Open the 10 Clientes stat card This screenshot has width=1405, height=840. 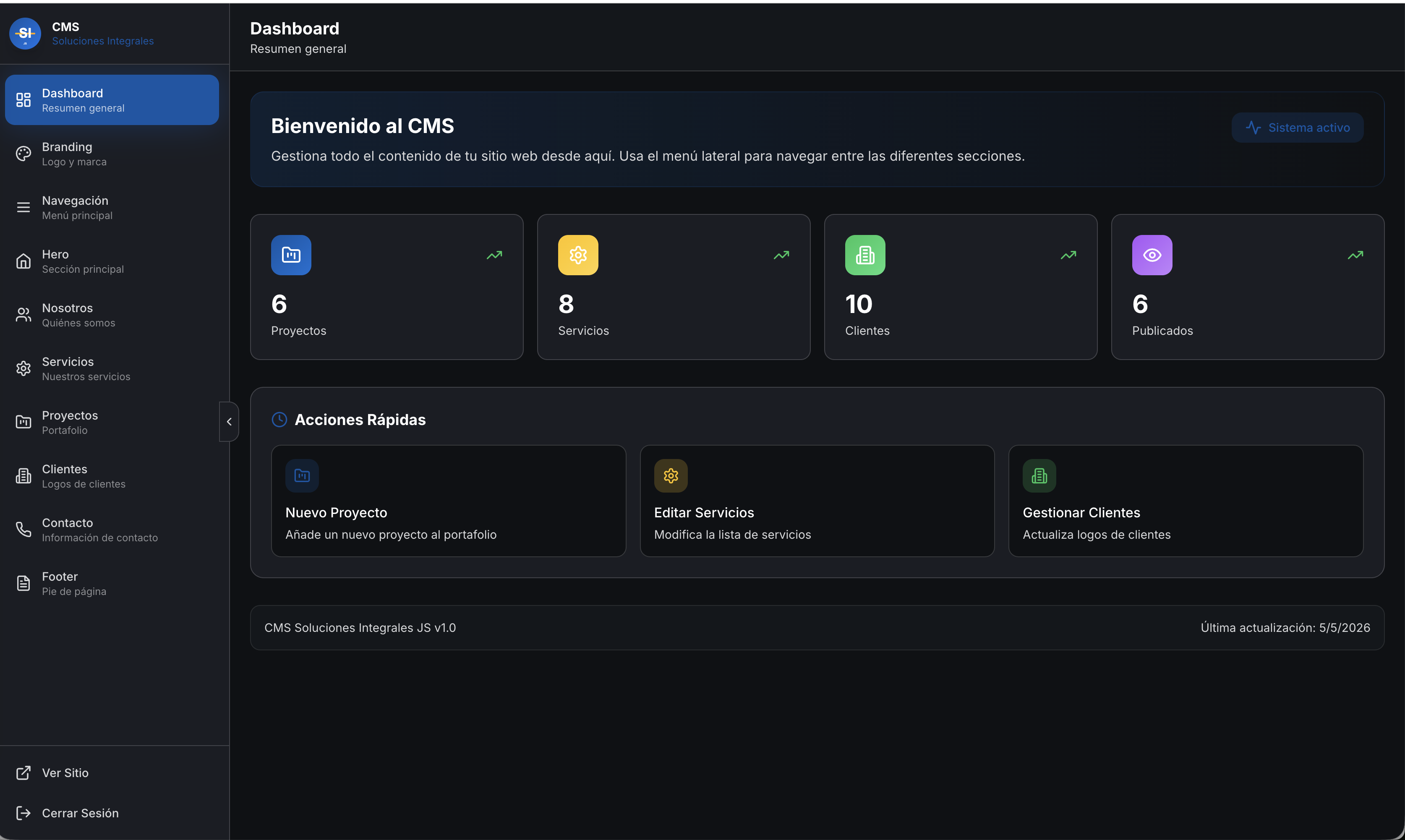[x=961, y=287]
